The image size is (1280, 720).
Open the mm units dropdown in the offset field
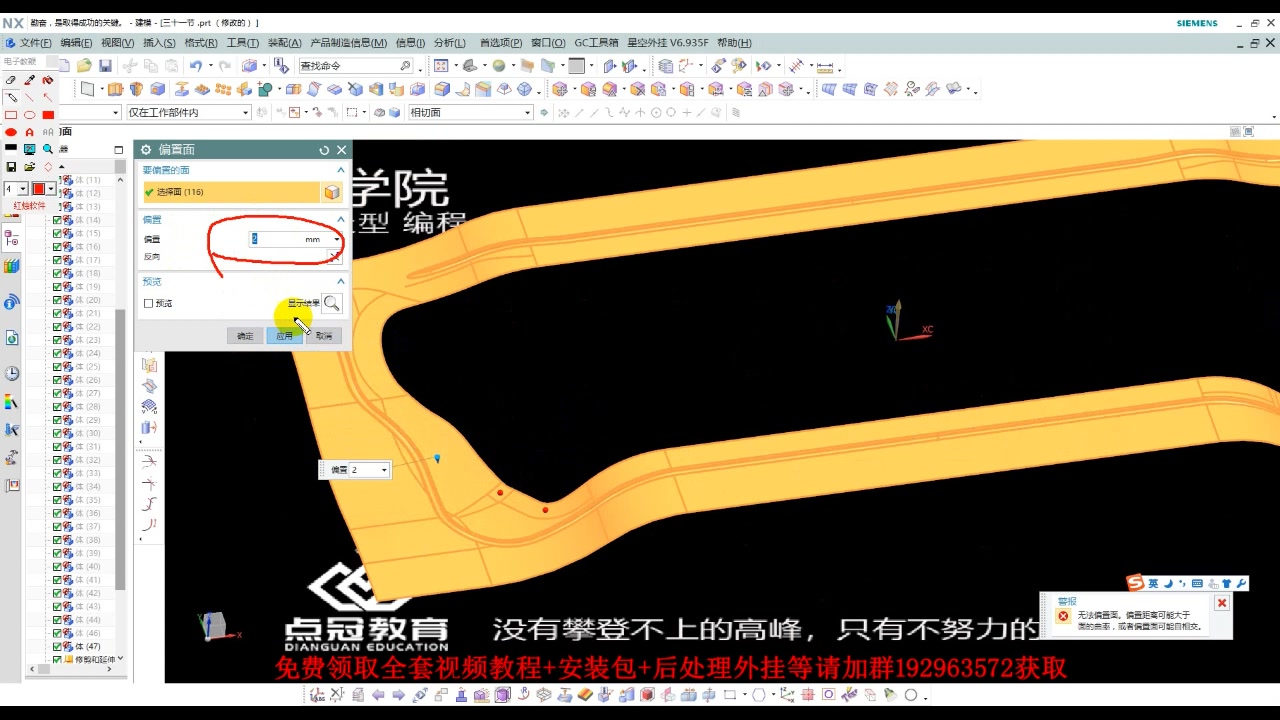[337, 239]
